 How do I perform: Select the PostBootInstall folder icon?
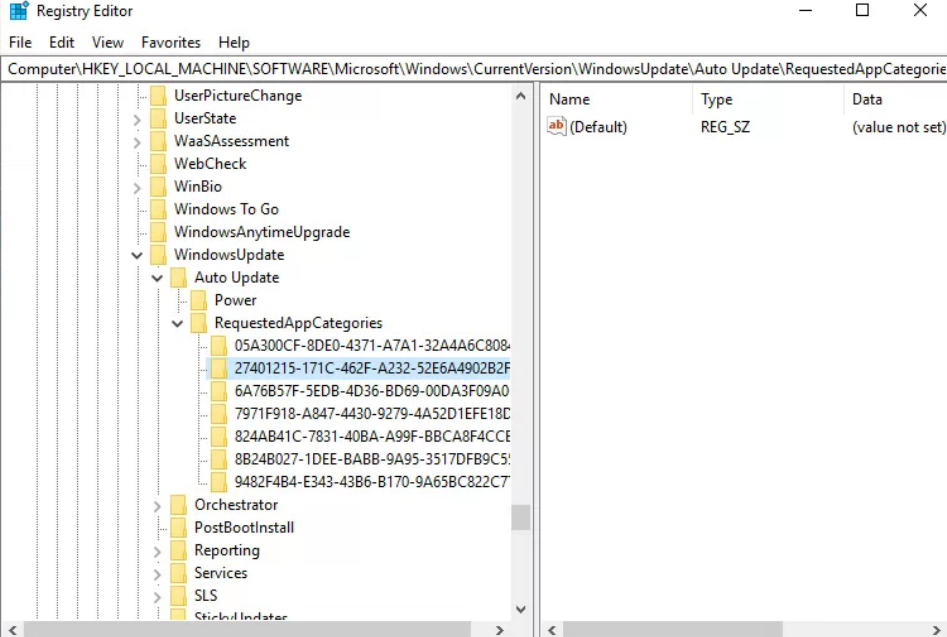178,528
